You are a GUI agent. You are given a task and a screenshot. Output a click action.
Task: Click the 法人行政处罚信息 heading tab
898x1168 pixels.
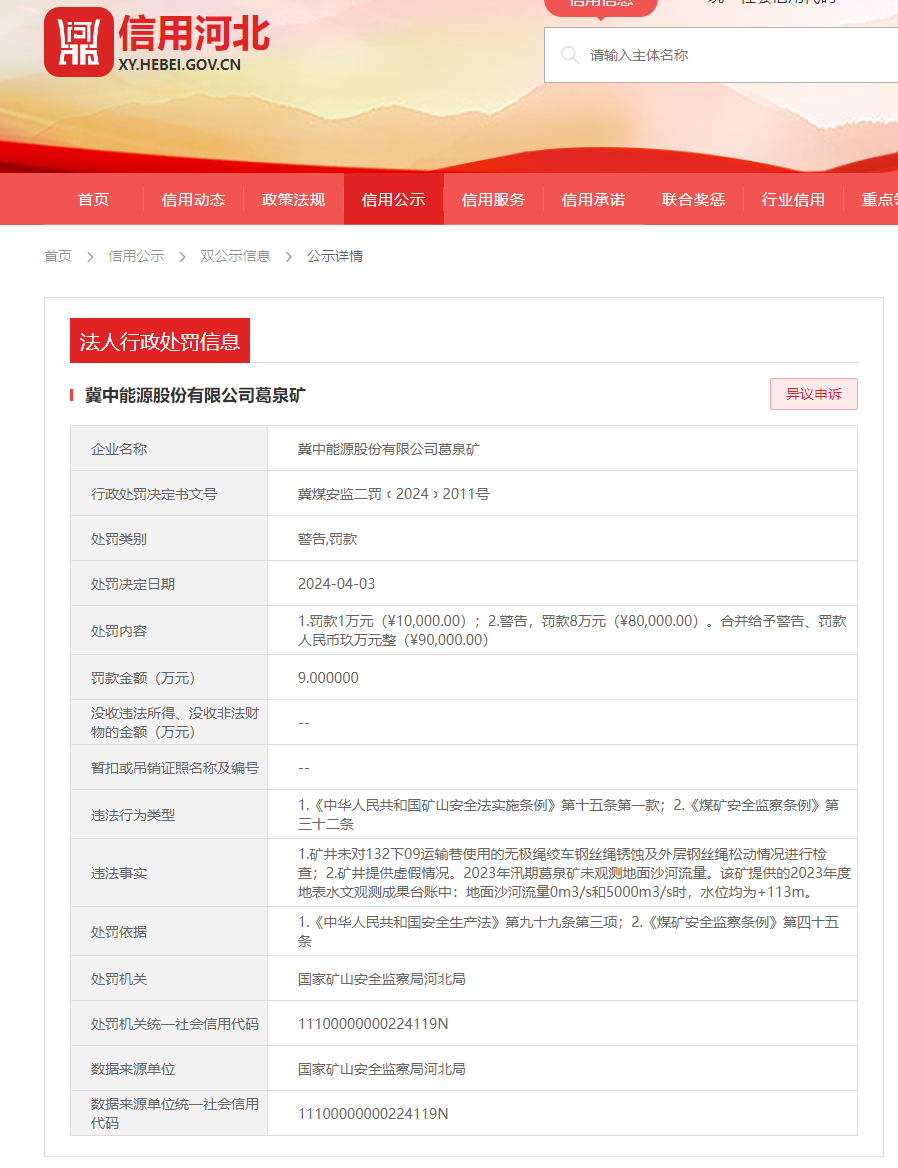coord(160,341)
